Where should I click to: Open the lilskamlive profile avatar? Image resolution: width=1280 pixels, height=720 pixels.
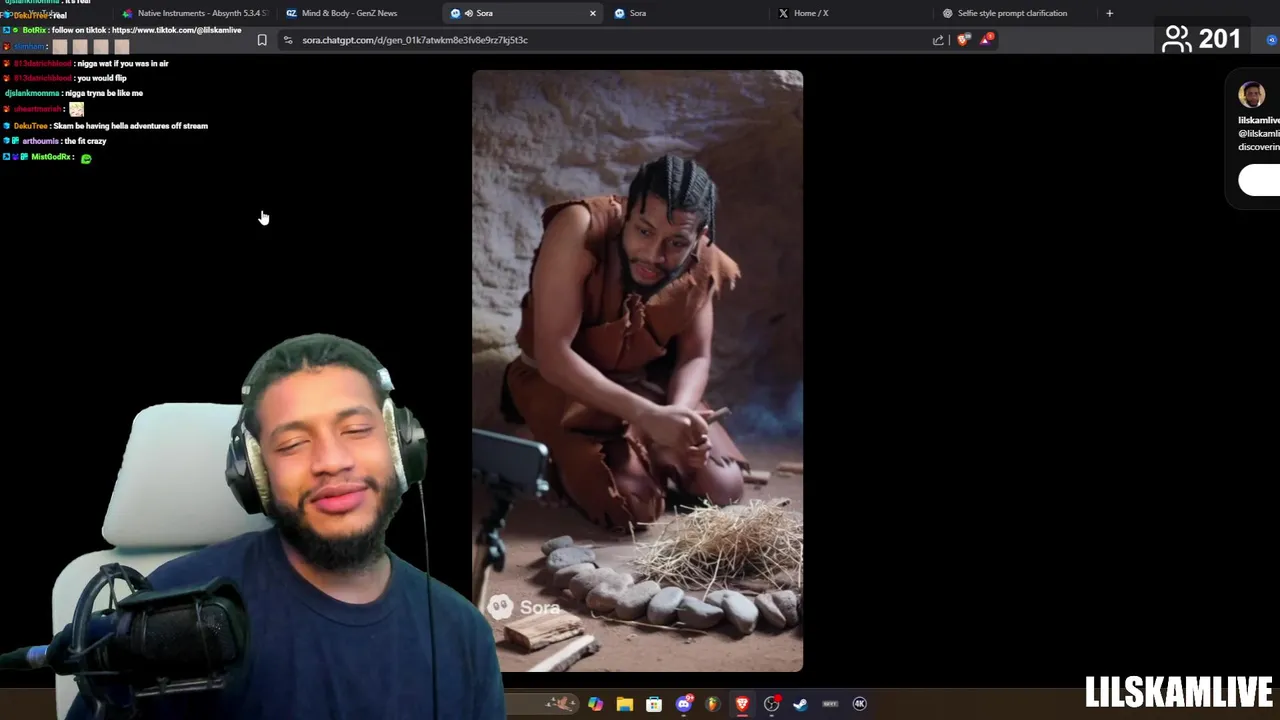[1252, 95]
